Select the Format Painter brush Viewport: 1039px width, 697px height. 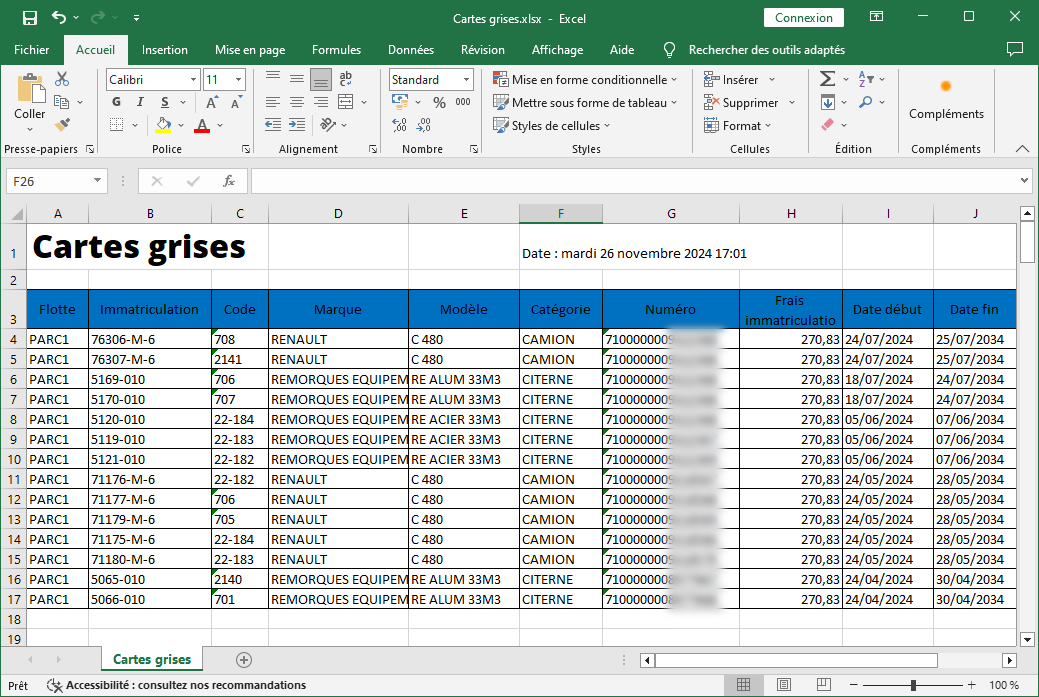pos(62,125)
